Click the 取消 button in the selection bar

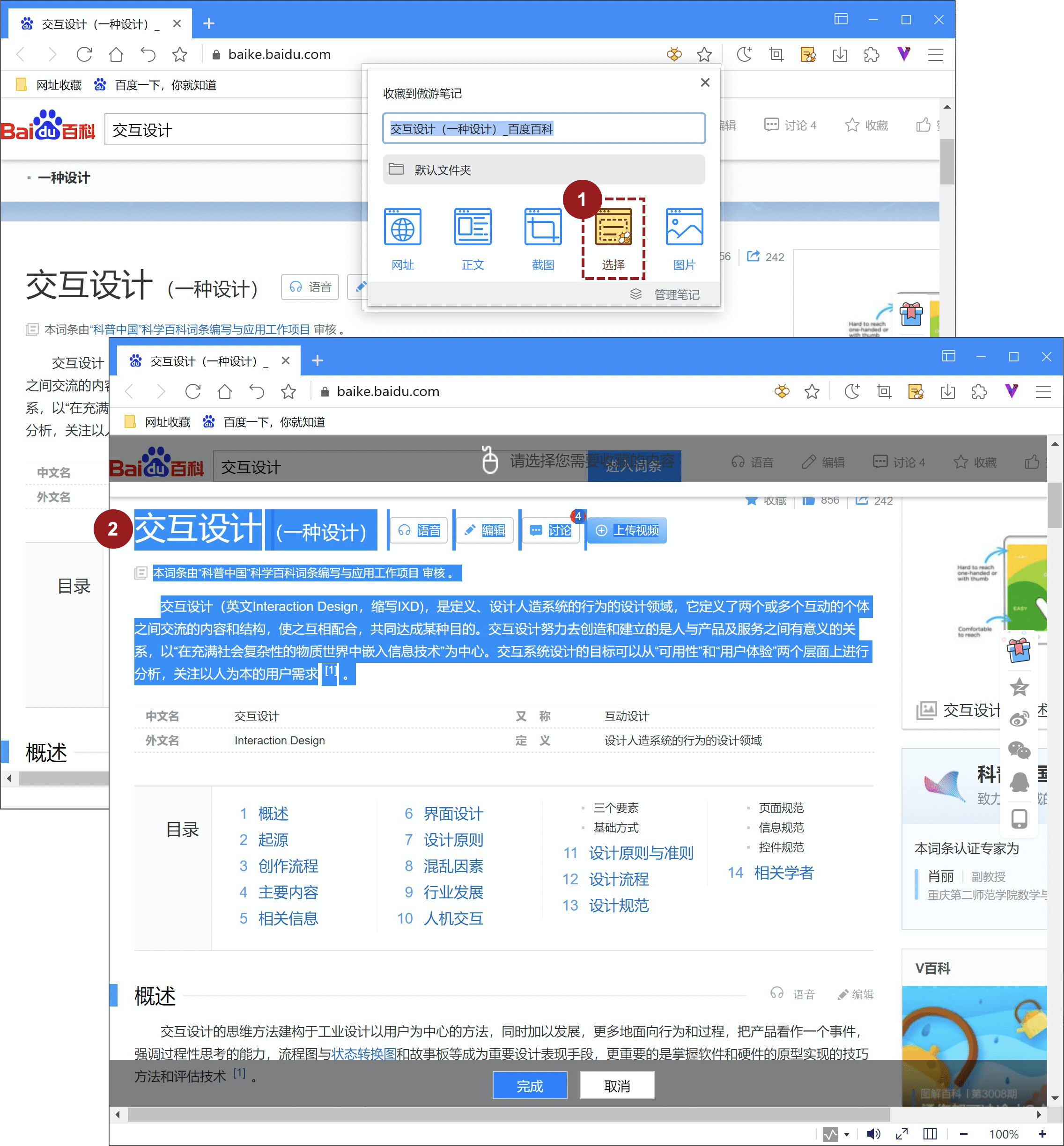pyautogui.click(x=617, y=1086)
